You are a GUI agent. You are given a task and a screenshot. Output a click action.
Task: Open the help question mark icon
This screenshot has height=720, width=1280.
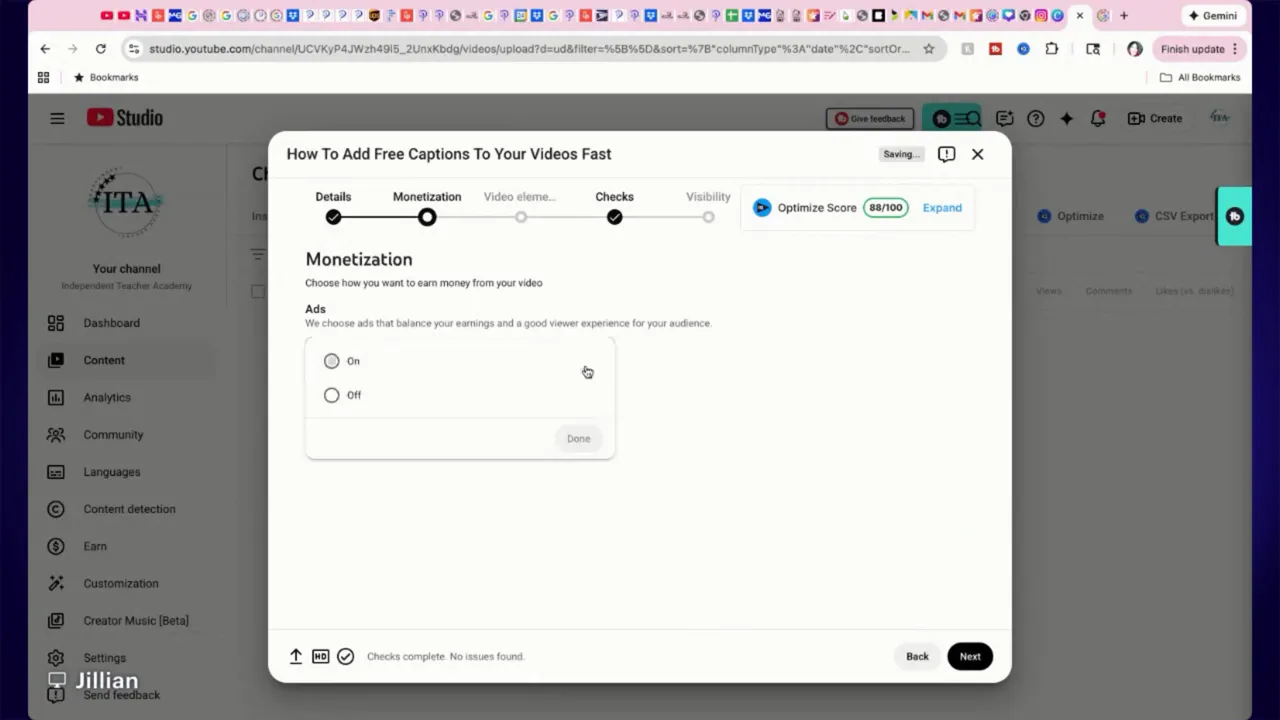pos(1035,118)
